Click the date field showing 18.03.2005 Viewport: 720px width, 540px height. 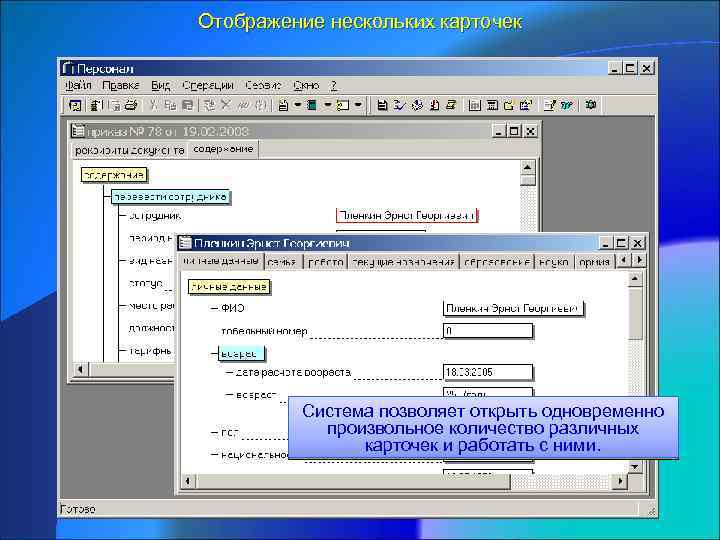[x=488, y=372]
